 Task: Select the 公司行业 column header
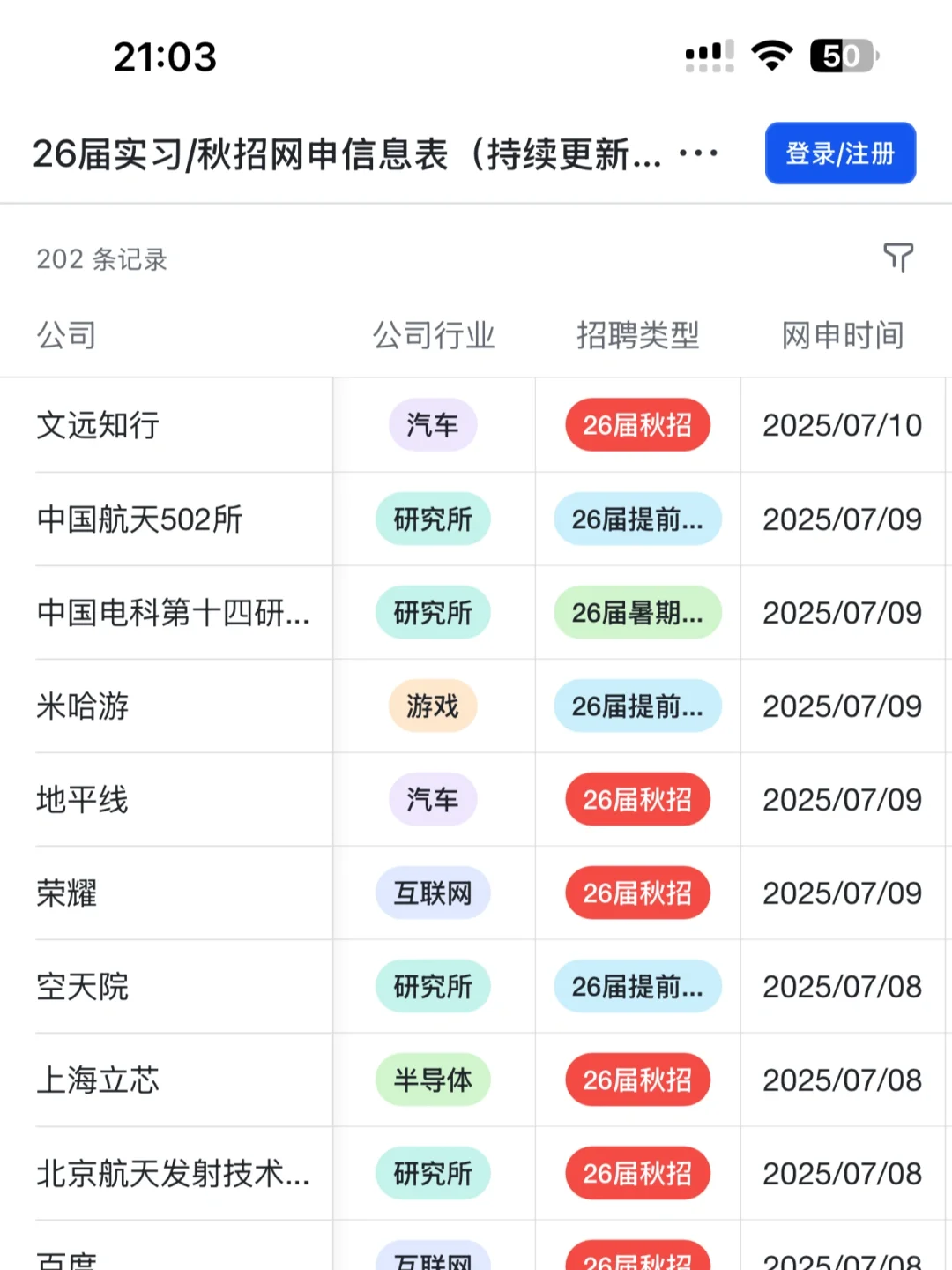[434, 335]
